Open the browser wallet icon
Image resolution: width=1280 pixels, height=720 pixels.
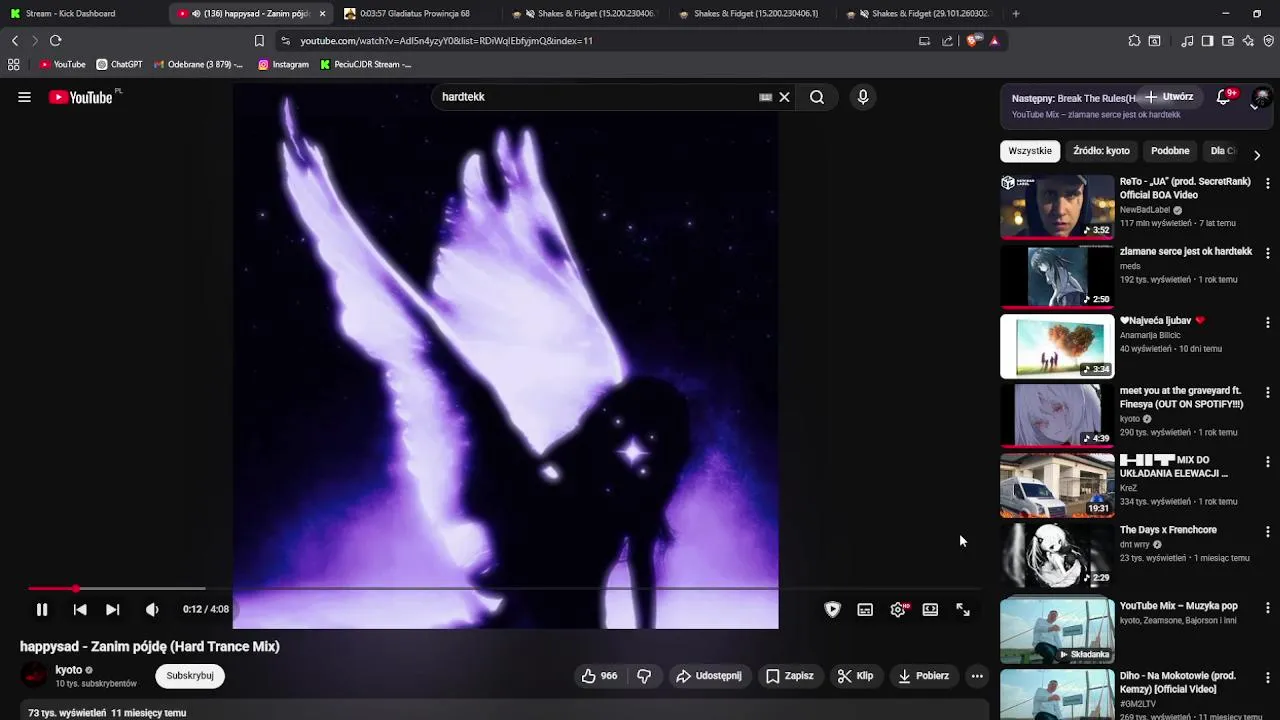(x=1228, y=41)
